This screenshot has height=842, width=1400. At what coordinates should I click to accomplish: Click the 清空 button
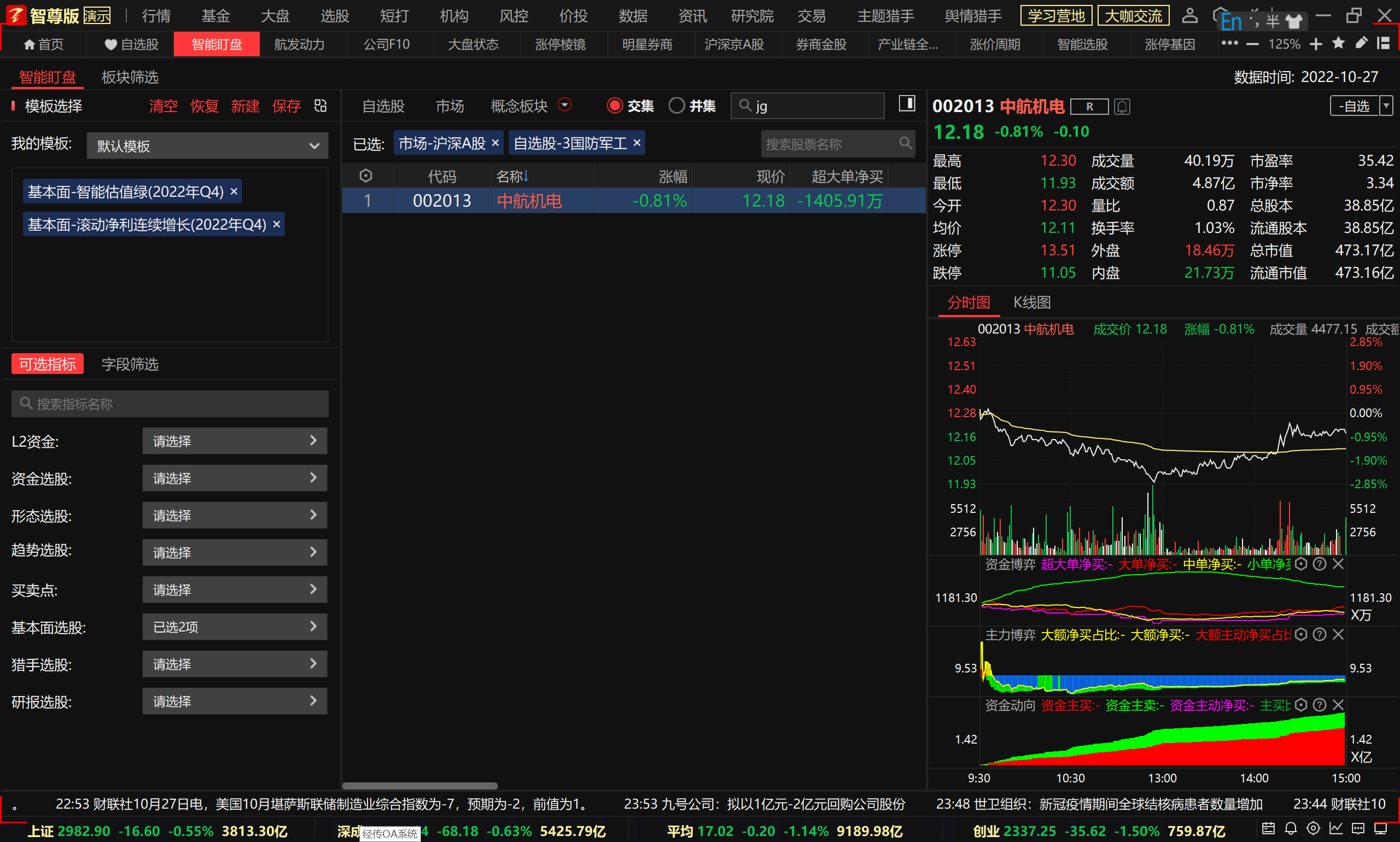tap(164, 106)
